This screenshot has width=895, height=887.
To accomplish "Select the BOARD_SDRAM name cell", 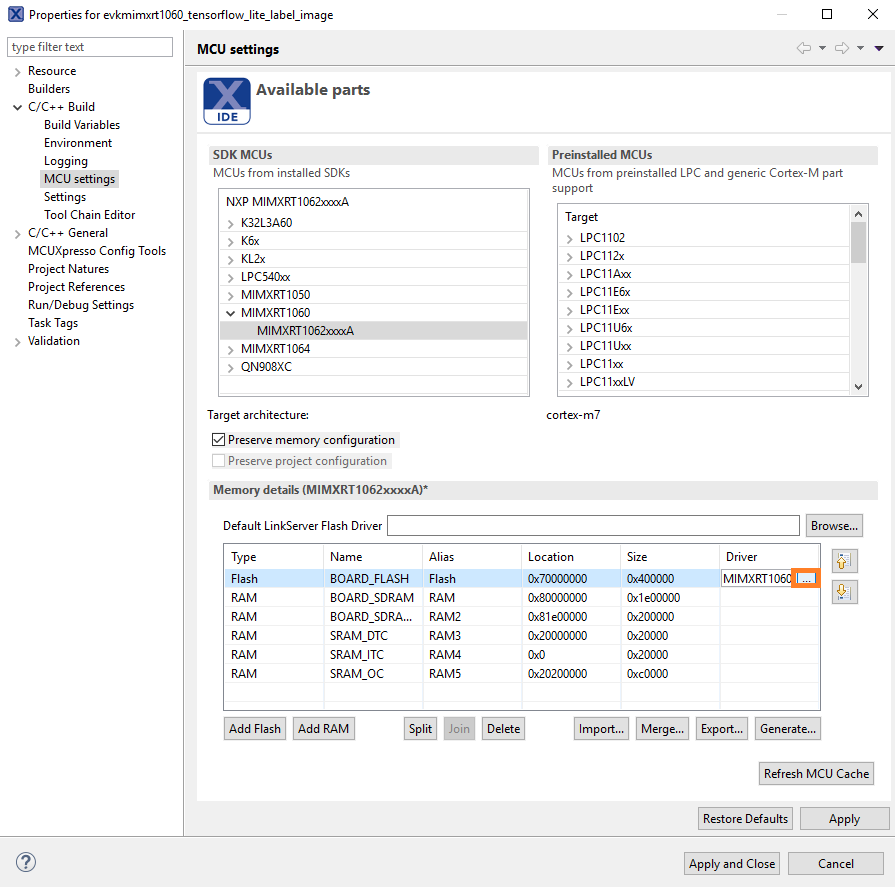I will pos(373,598).
